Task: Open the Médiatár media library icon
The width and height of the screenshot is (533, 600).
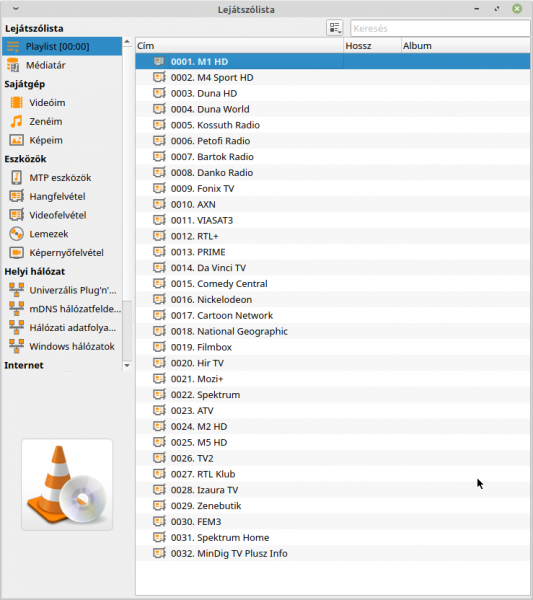Action: click(13, 65)
